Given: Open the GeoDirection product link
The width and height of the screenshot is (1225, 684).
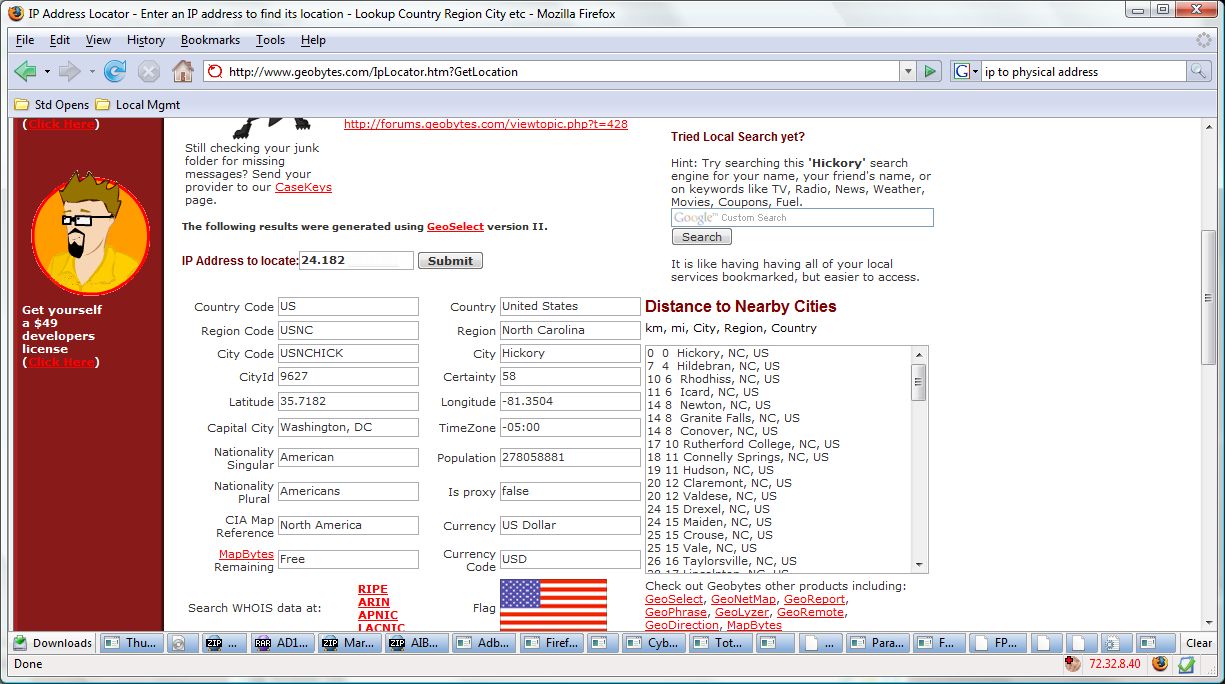Looking at the screenshot, I should (682, 625).
